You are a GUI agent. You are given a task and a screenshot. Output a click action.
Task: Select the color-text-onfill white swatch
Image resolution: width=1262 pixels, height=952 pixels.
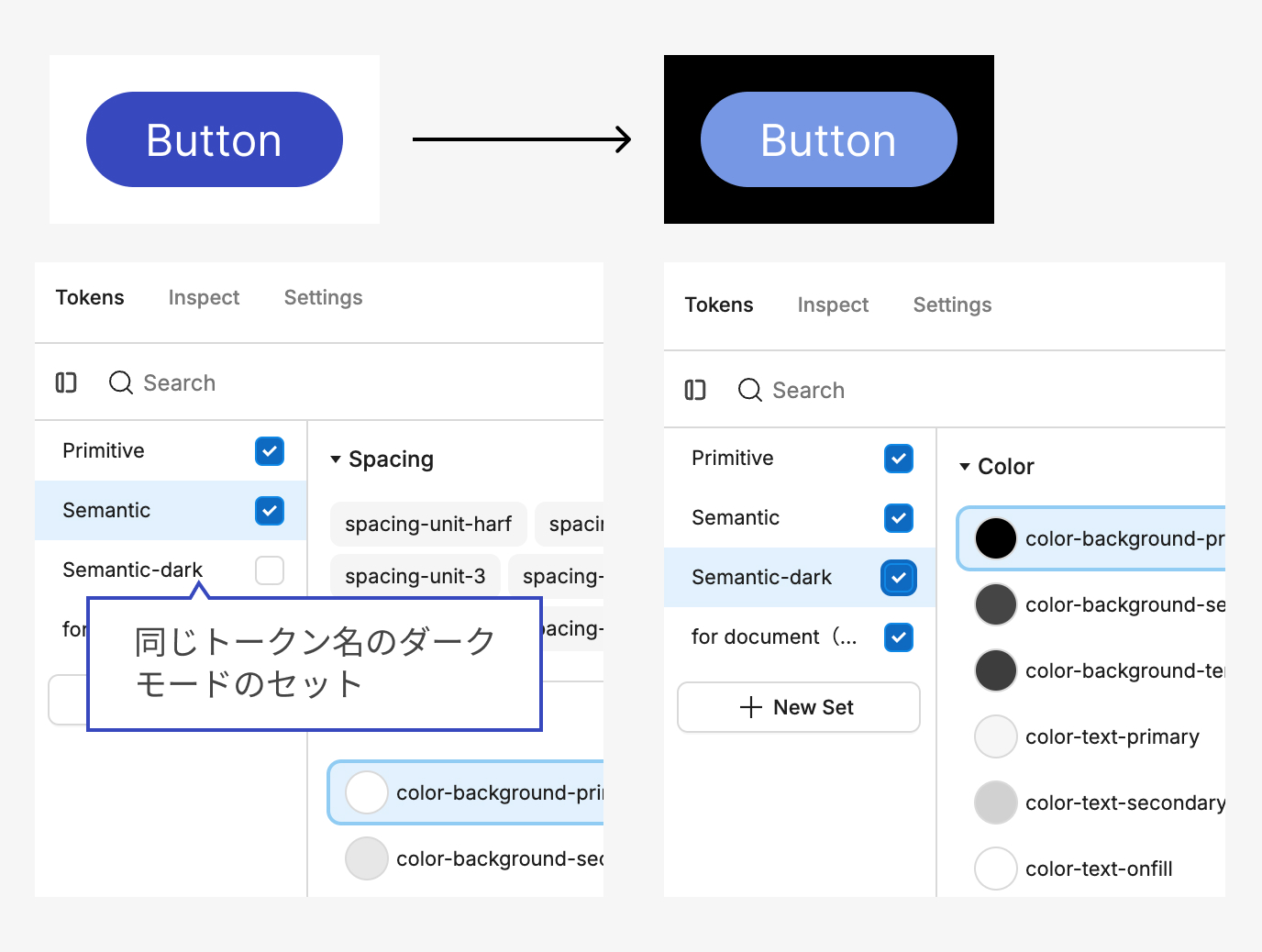pos(995,869)
